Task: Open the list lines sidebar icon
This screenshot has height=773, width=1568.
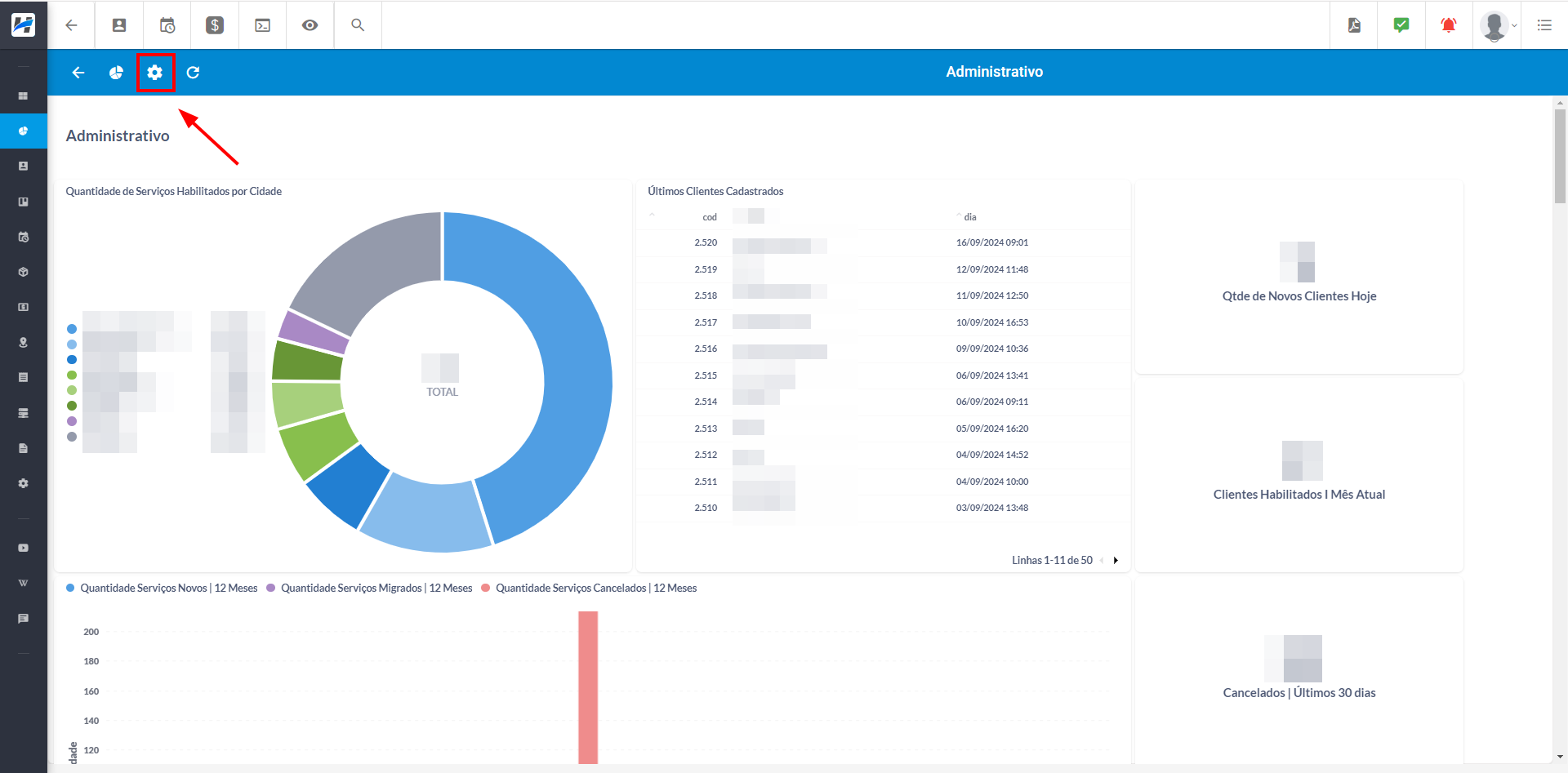Action: [24, 377]
